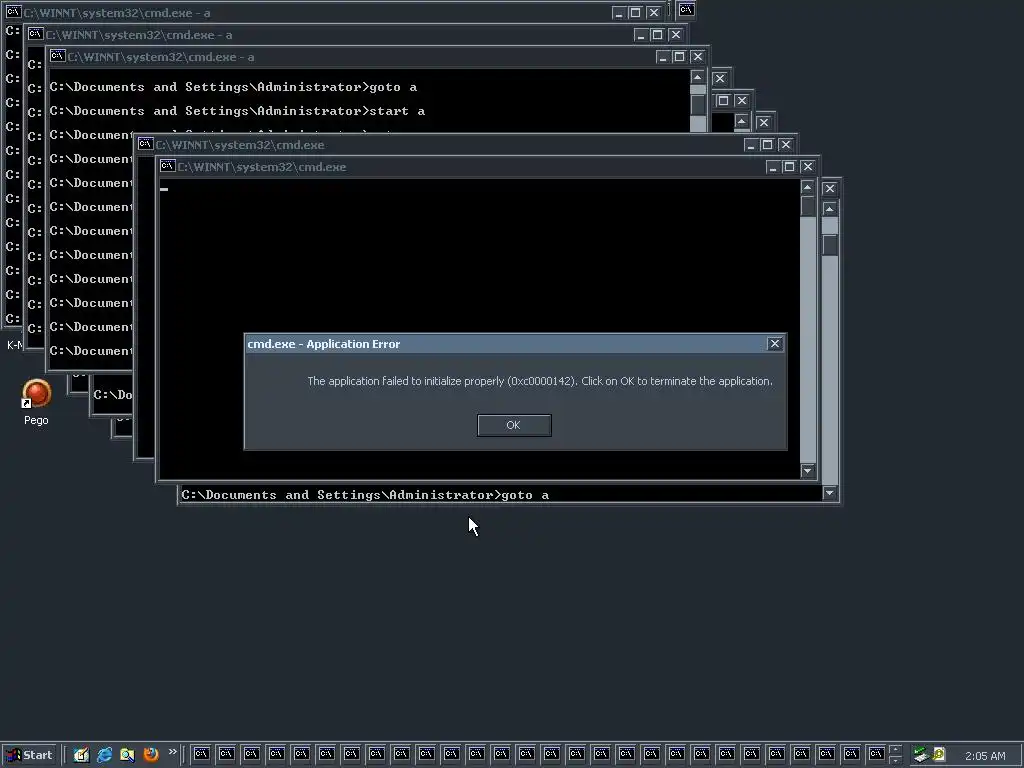Minimize the second cmd.exe window behind front
This screenshot has width=1024, height=768.
pyautogui.click(x=750, y=145)
